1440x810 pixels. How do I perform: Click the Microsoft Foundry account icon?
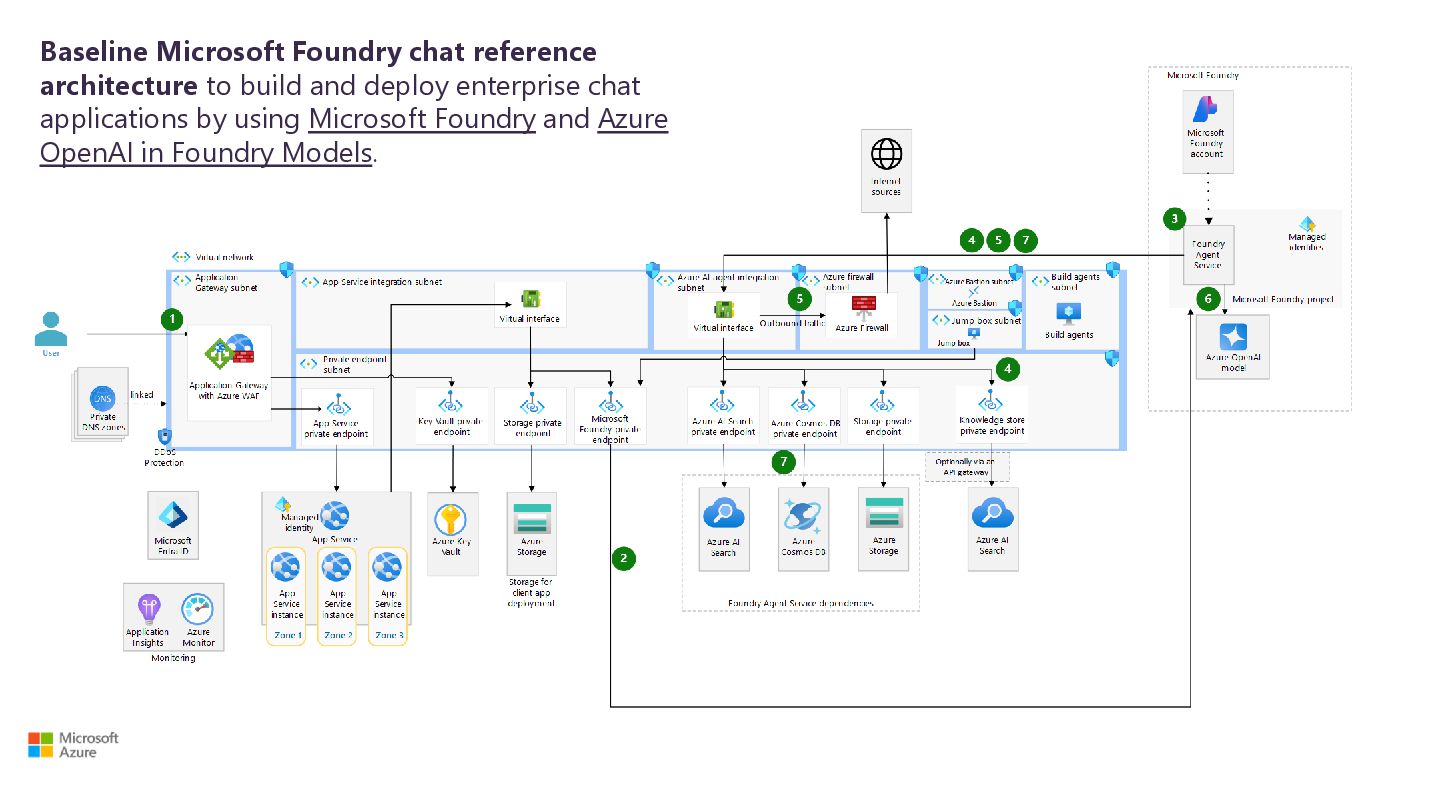pyautogui.click(x=1205, y=109)
